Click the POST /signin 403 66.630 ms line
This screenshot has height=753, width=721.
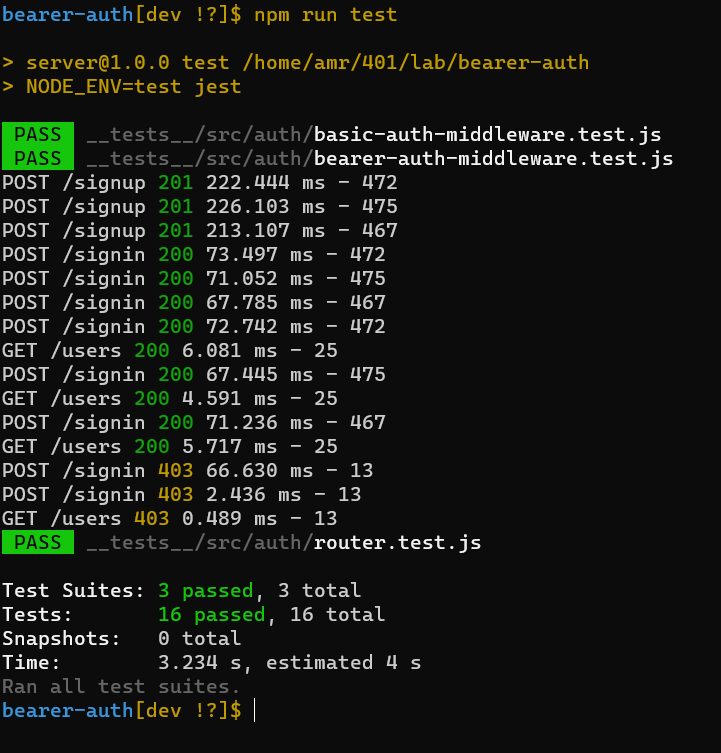coord(188,471)
